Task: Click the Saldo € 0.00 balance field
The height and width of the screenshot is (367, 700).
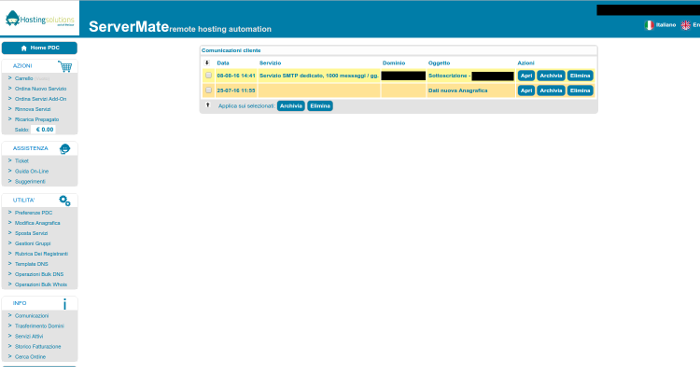Action: (44, 129)
